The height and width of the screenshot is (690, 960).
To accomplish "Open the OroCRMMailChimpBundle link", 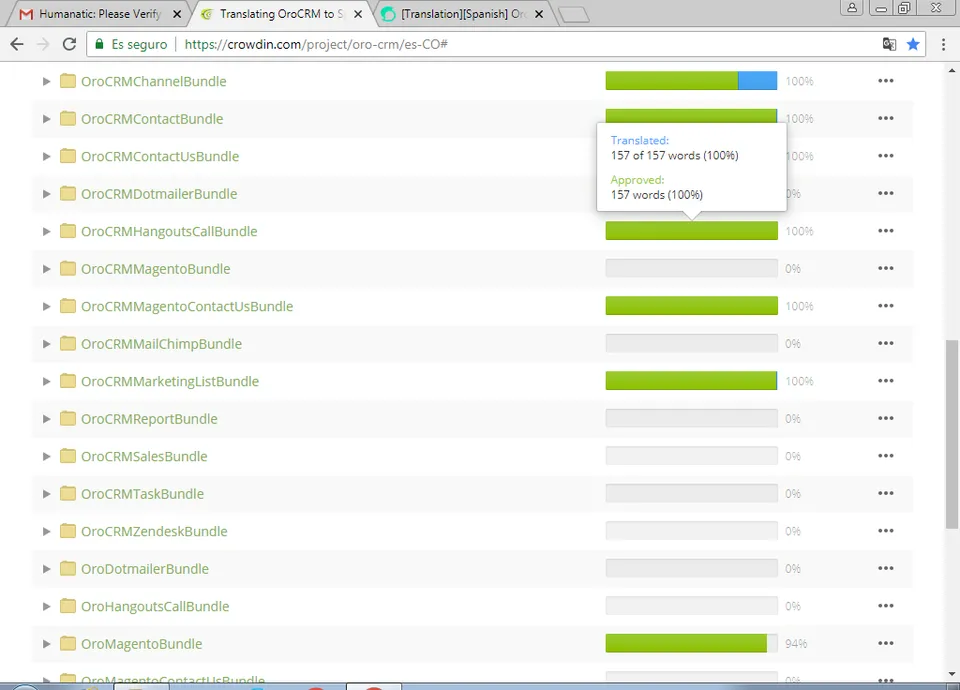I will [161, 344].
